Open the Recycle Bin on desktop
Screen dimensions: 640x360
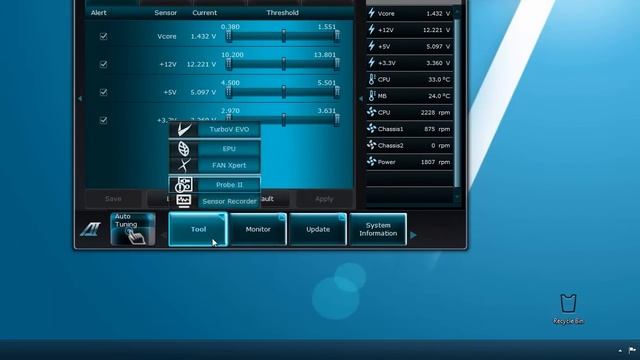[x=568, y=309]
